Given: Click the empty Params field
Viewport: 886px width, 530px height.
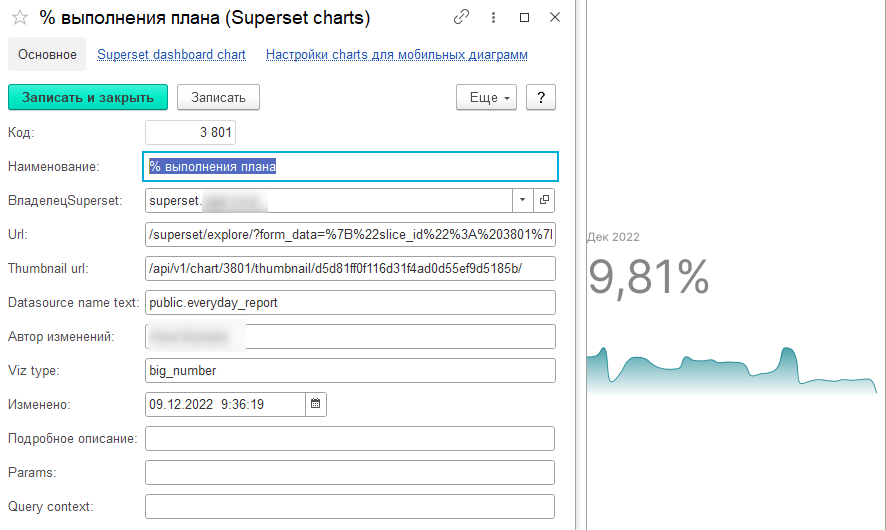Looking at the screenshot, I should (x=350, y=472).
